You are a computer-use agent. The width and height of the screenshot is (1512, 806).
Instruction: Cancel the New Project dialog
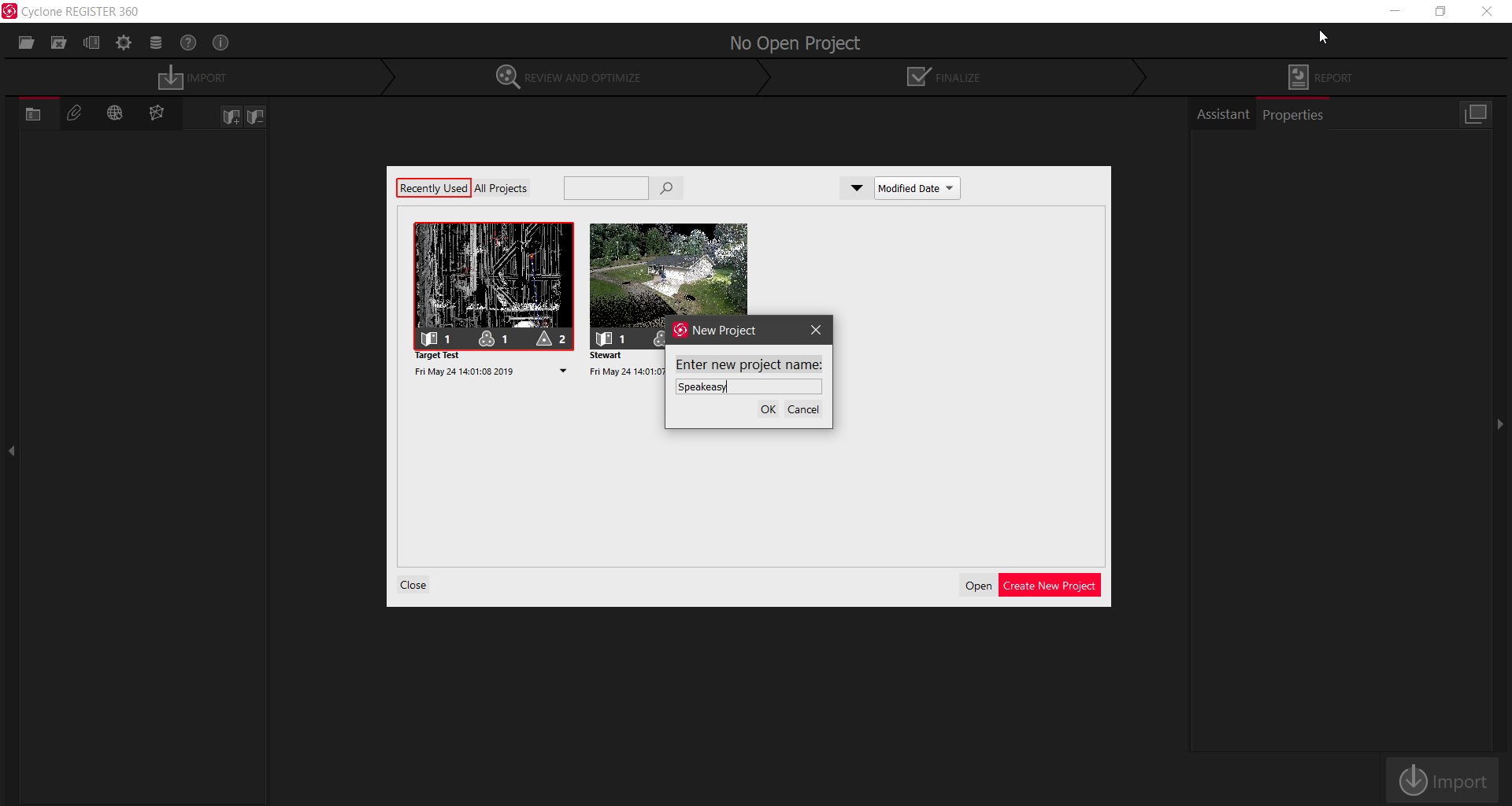point(803,409)
